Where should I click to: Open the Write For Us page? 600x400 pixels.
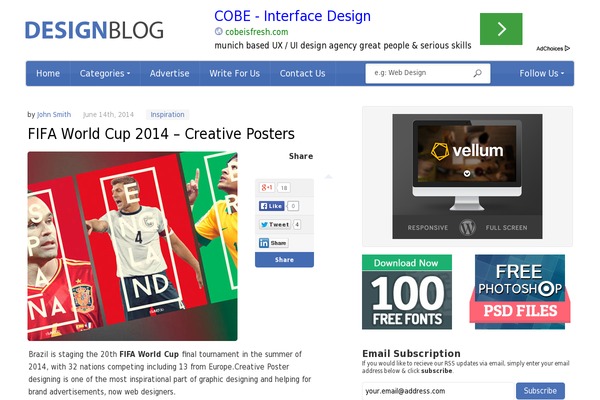tap(235, 73)
